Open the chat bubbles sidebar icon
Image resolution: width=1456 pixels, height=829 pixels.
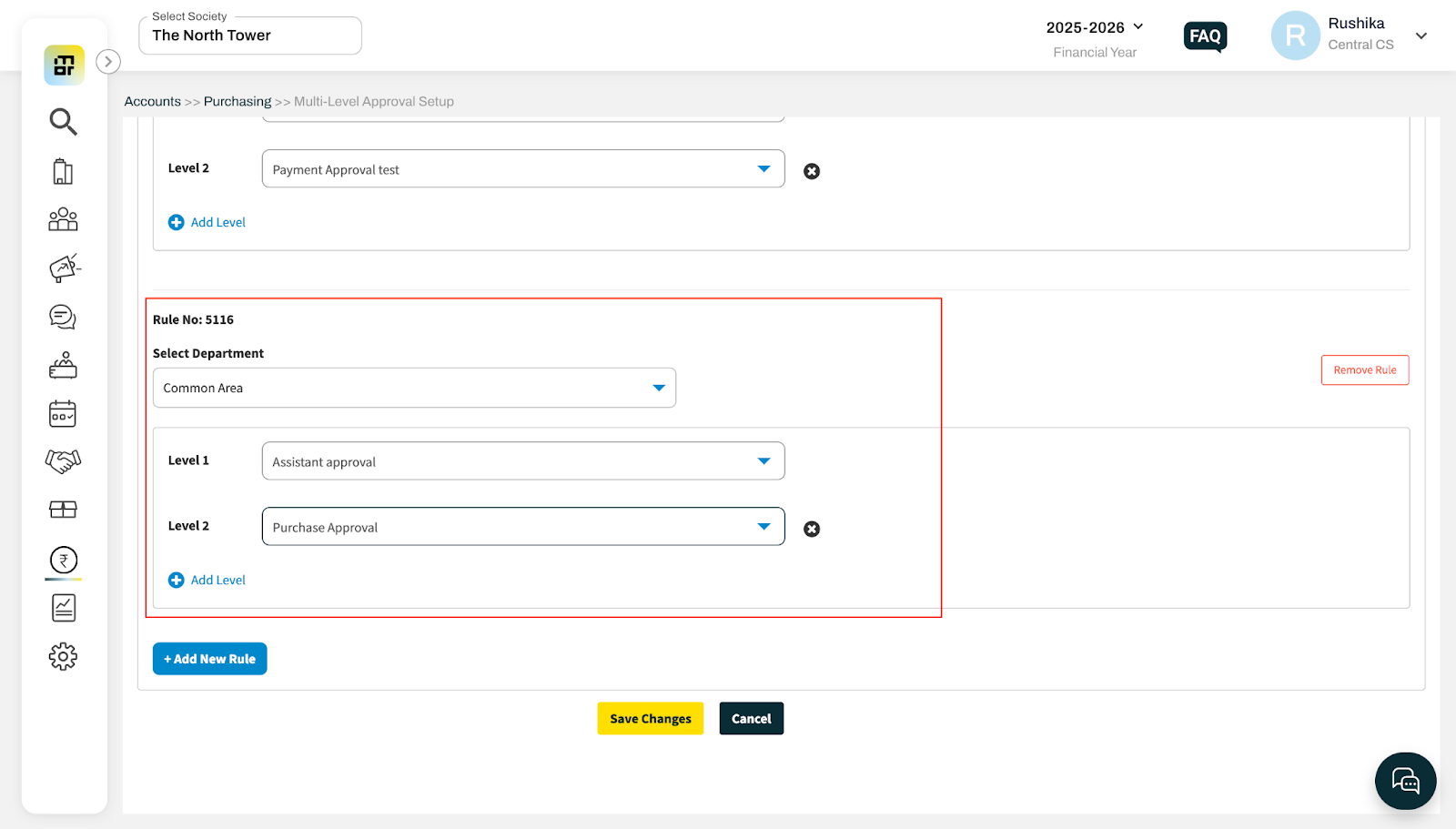tap(63, 317)
